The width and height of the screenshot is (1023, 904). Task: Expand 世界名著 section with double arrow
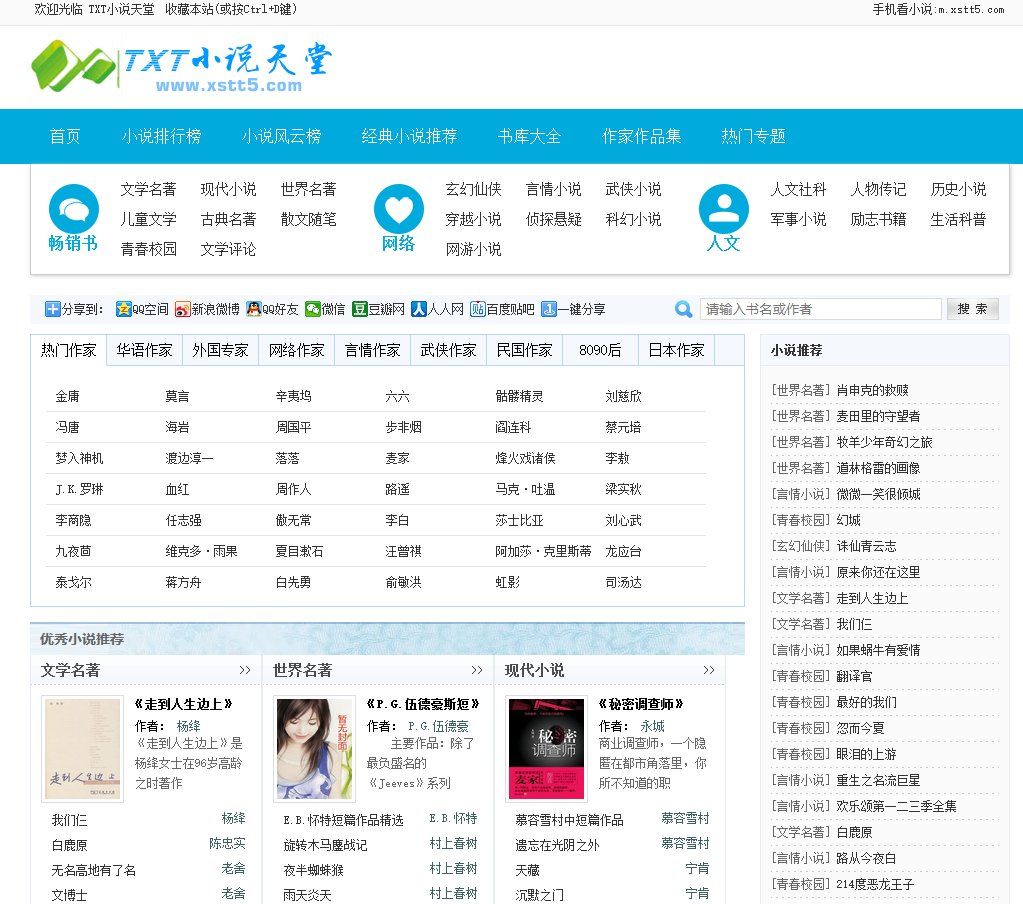click(477, 670)
